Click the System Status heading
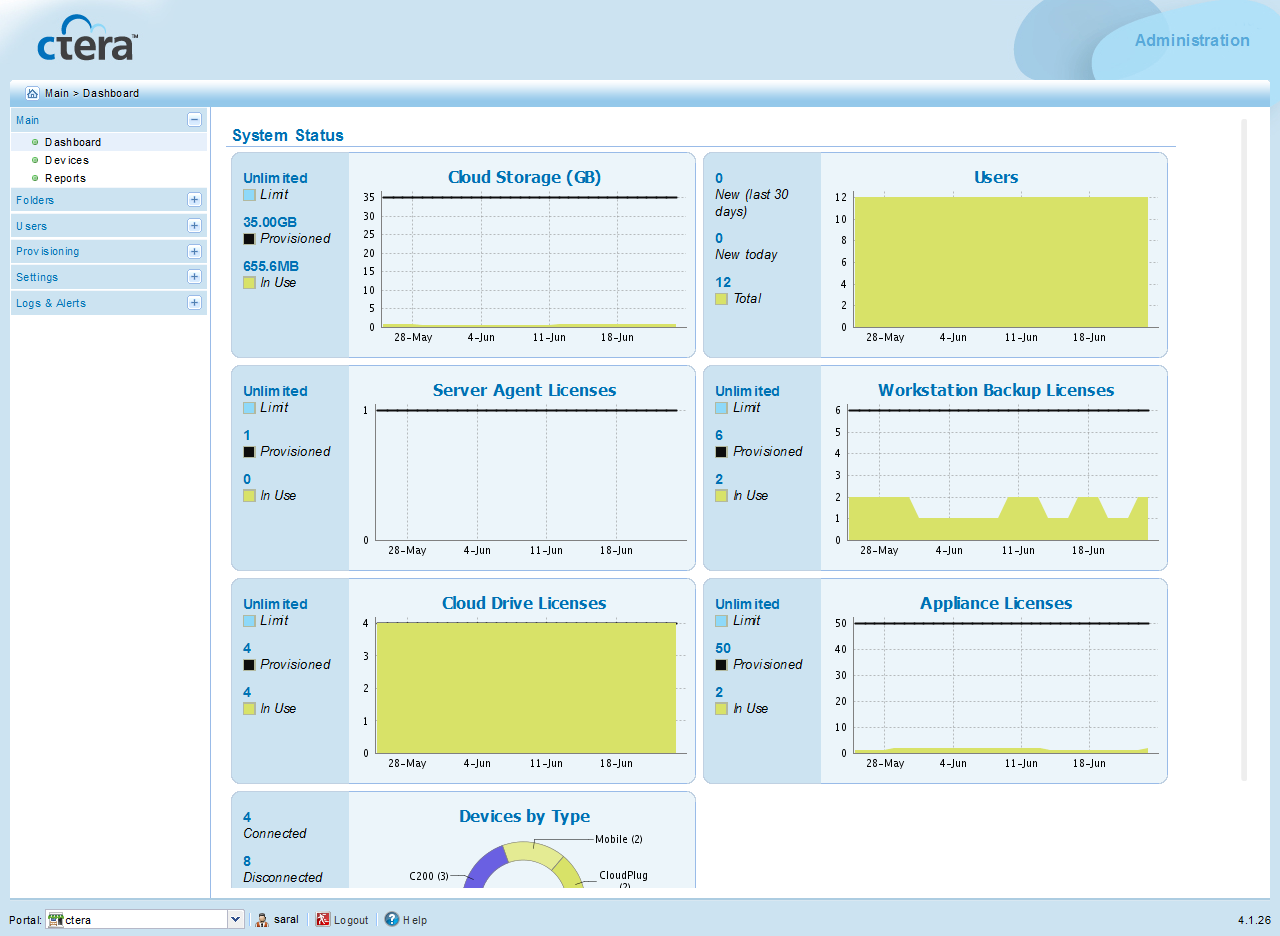 288,135
